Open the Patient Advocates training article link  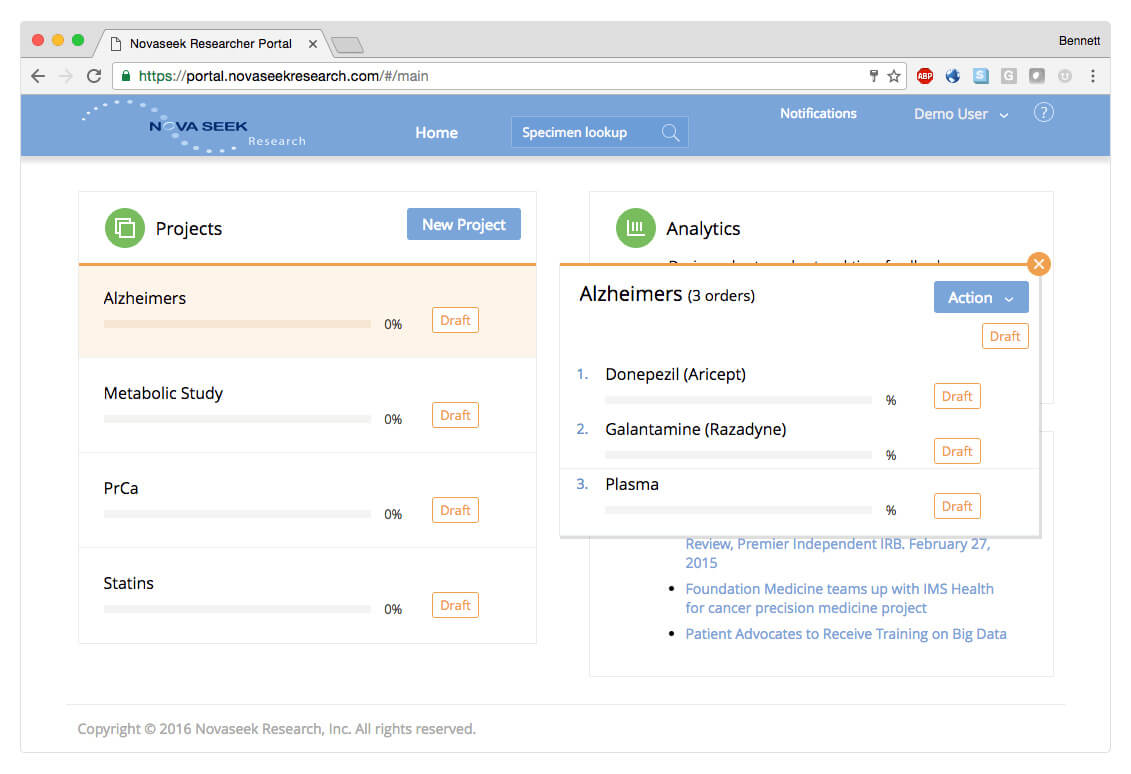coord(846,634)
